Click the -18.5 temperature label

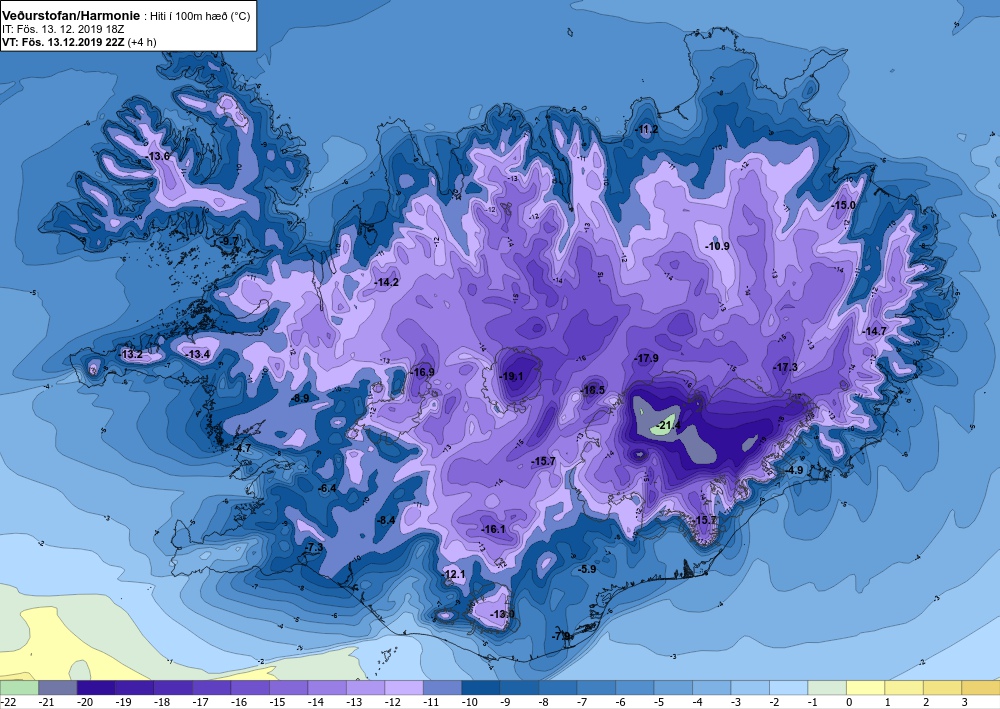pyautogui.click(x=592, y=390)
